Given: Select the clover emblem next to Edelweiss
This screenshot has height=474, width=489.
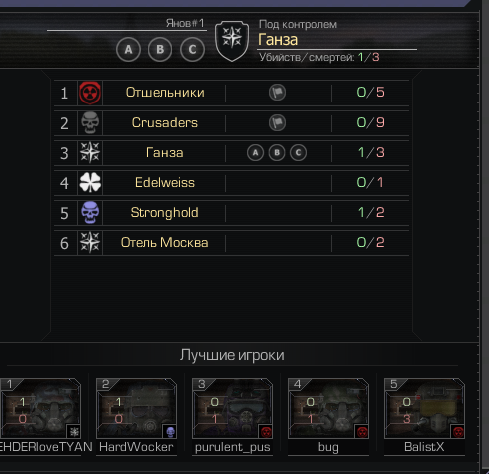Looking at the screenshot, I should [90, 182].
